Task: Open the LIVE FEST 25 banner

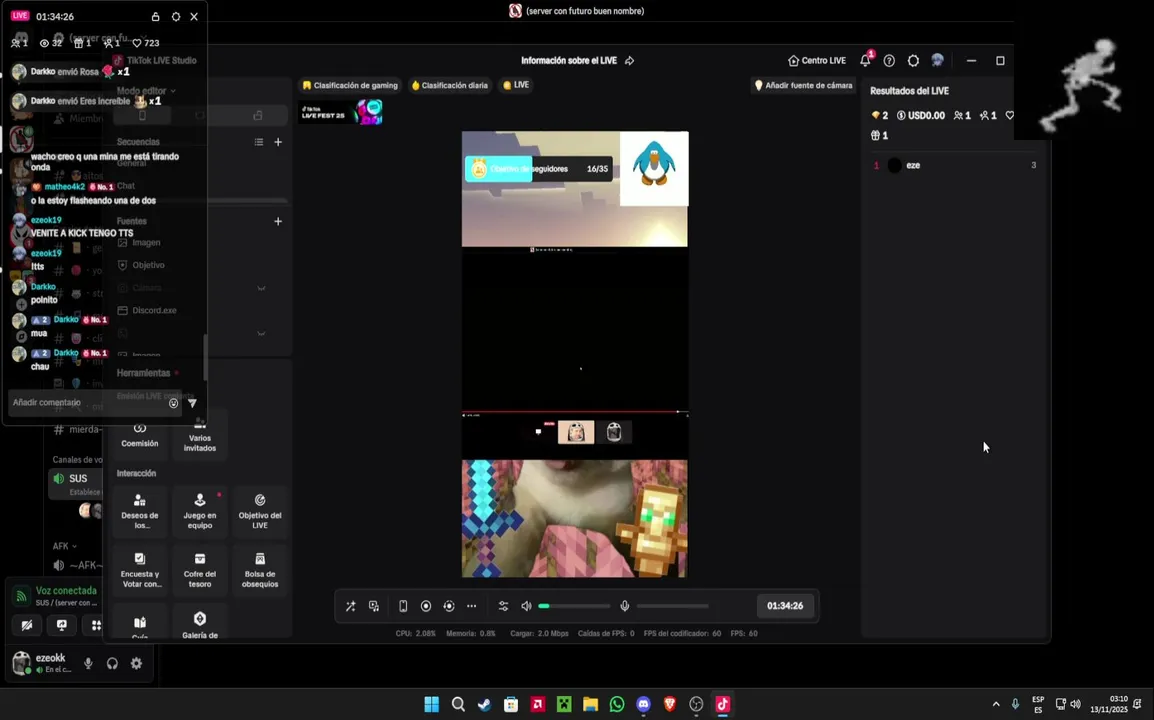Action: click(341, 112)
